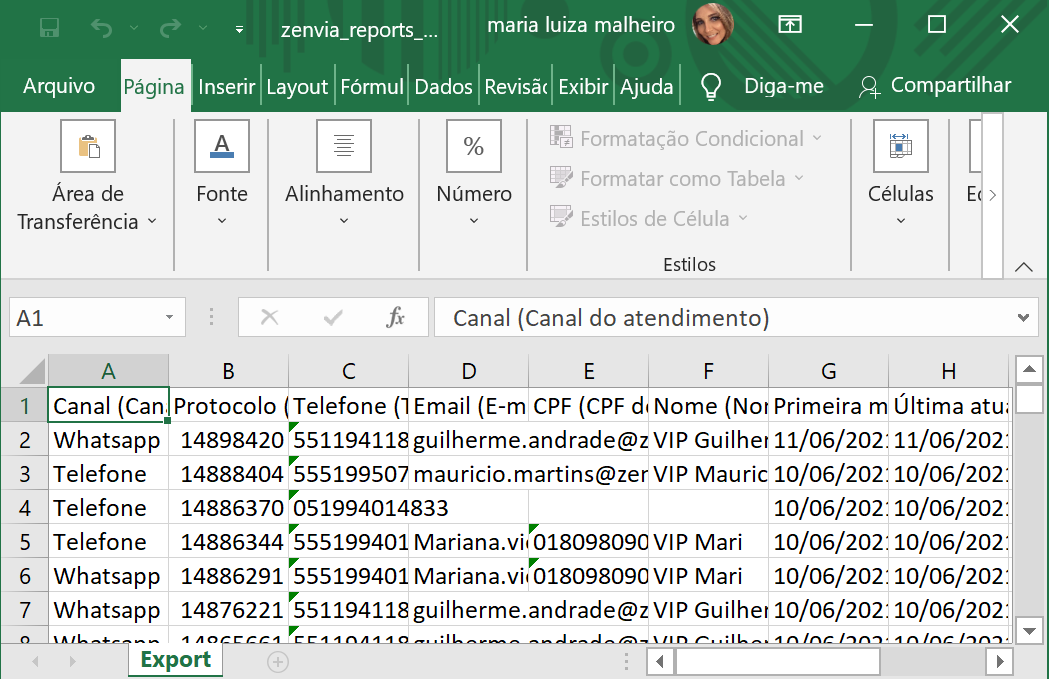Viewport: 1049px width, 679px height.
Task: Switch to the Ajuda tab
Action: pos(646,86)
